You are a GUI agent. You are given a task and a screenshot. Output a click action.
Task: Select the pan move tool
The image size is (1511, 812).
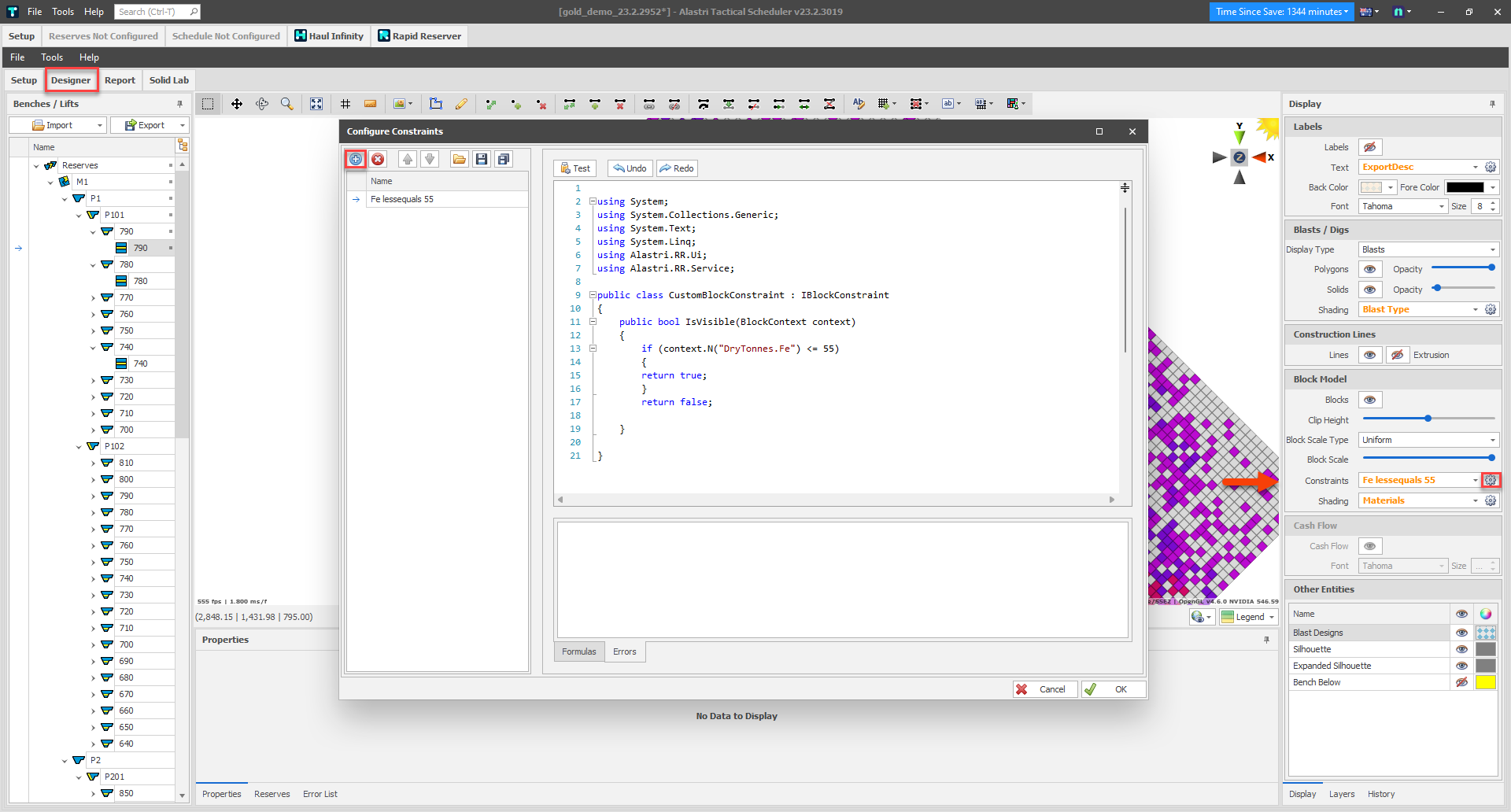236,104
